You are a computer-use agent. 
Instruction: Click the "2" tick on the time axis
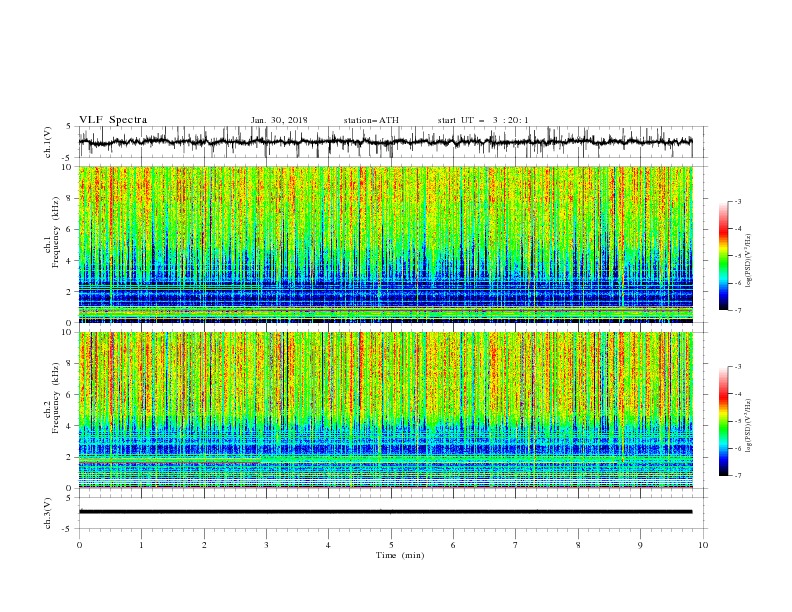(x=204, y=545)
